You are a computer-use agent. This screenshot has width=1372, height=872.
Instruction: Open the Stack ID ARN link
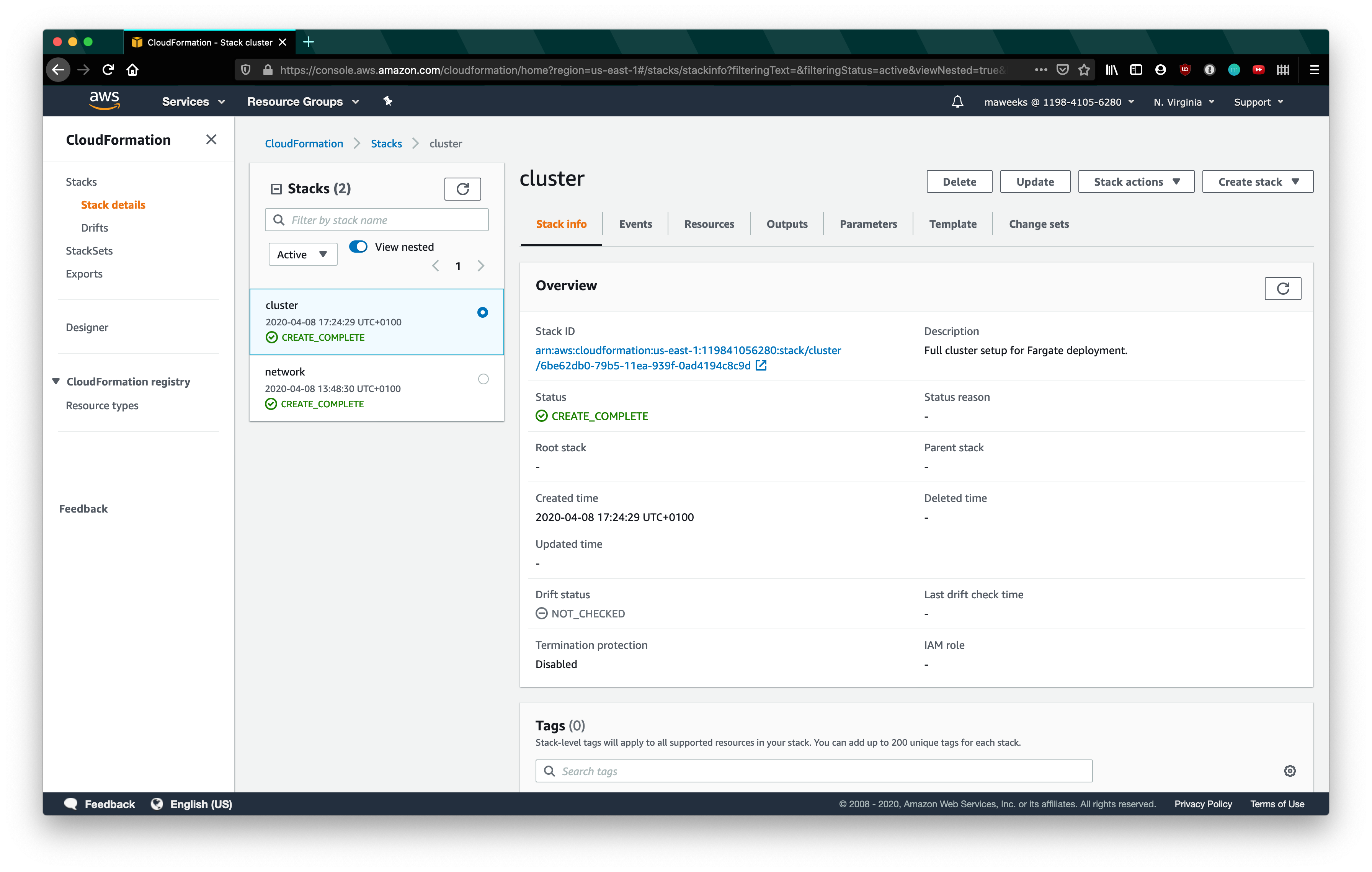[688, 358]
